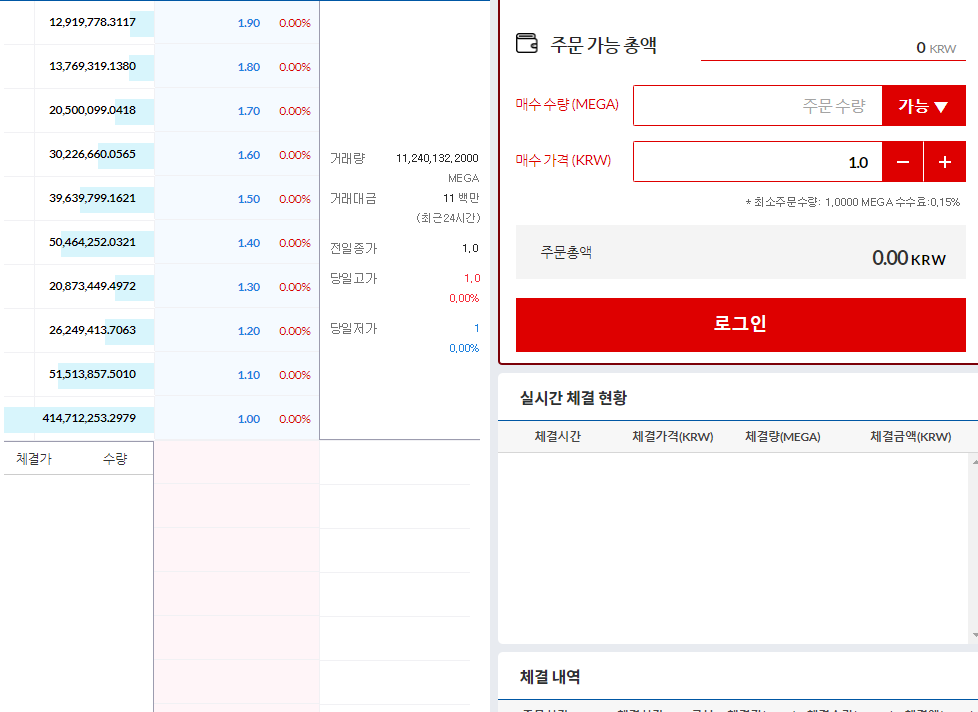
Task: Focus the 주문 수량 quantity input field
Action: [x=757, y=106]
